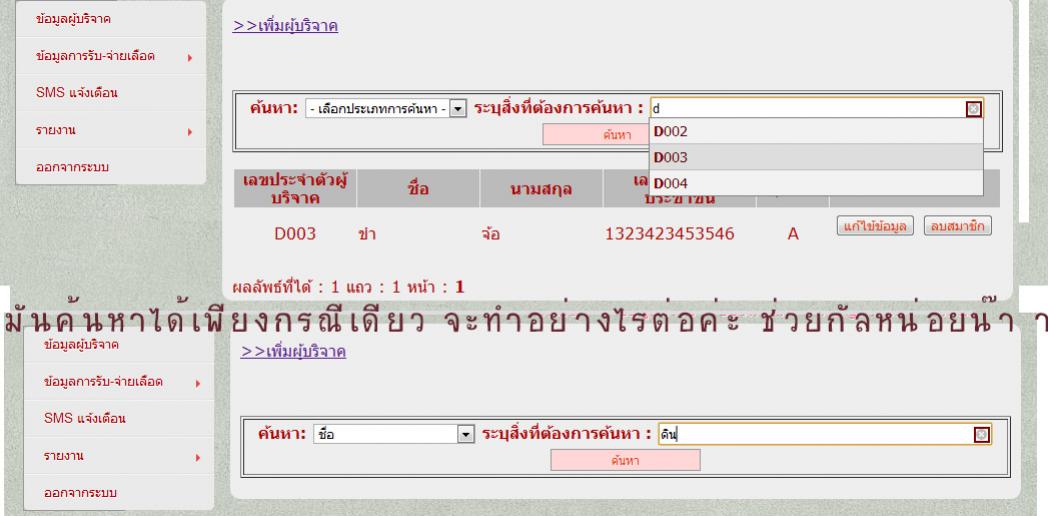Image resolution: width=1048 pixels, height=516 pixels.
Task: Choose the D004 autocomplete suggestion
Action: (x=816, y=183)
